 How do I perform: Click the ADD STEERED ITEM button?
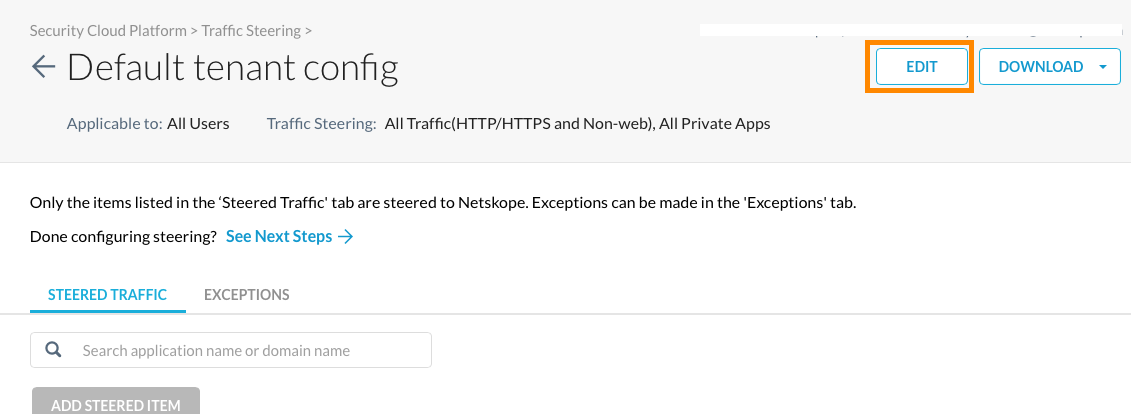point(116,402)
